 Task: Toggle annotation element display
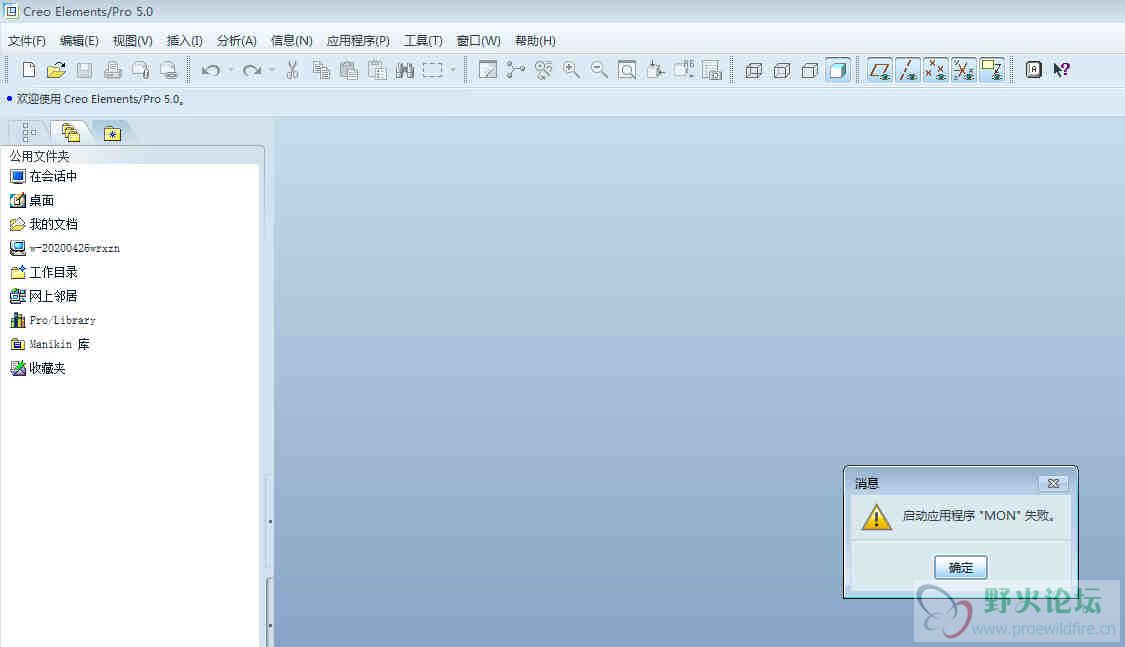tap(992, 70)
